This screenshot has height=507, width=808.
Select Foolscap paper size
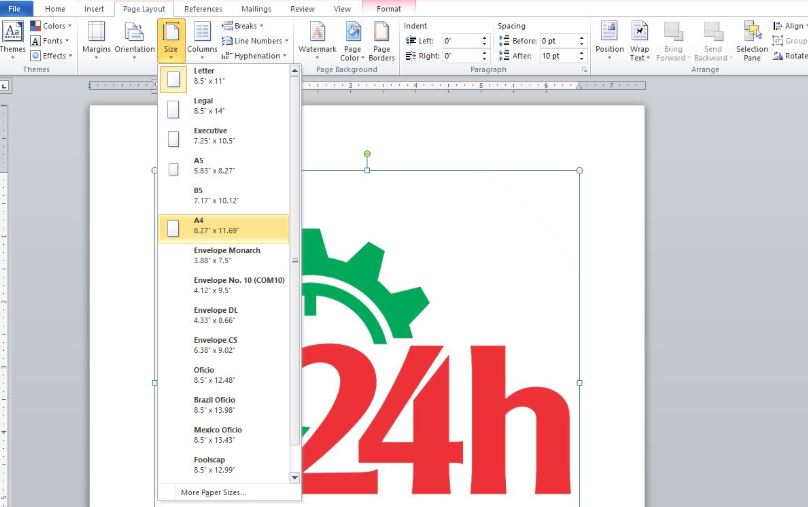coord(224,467)
